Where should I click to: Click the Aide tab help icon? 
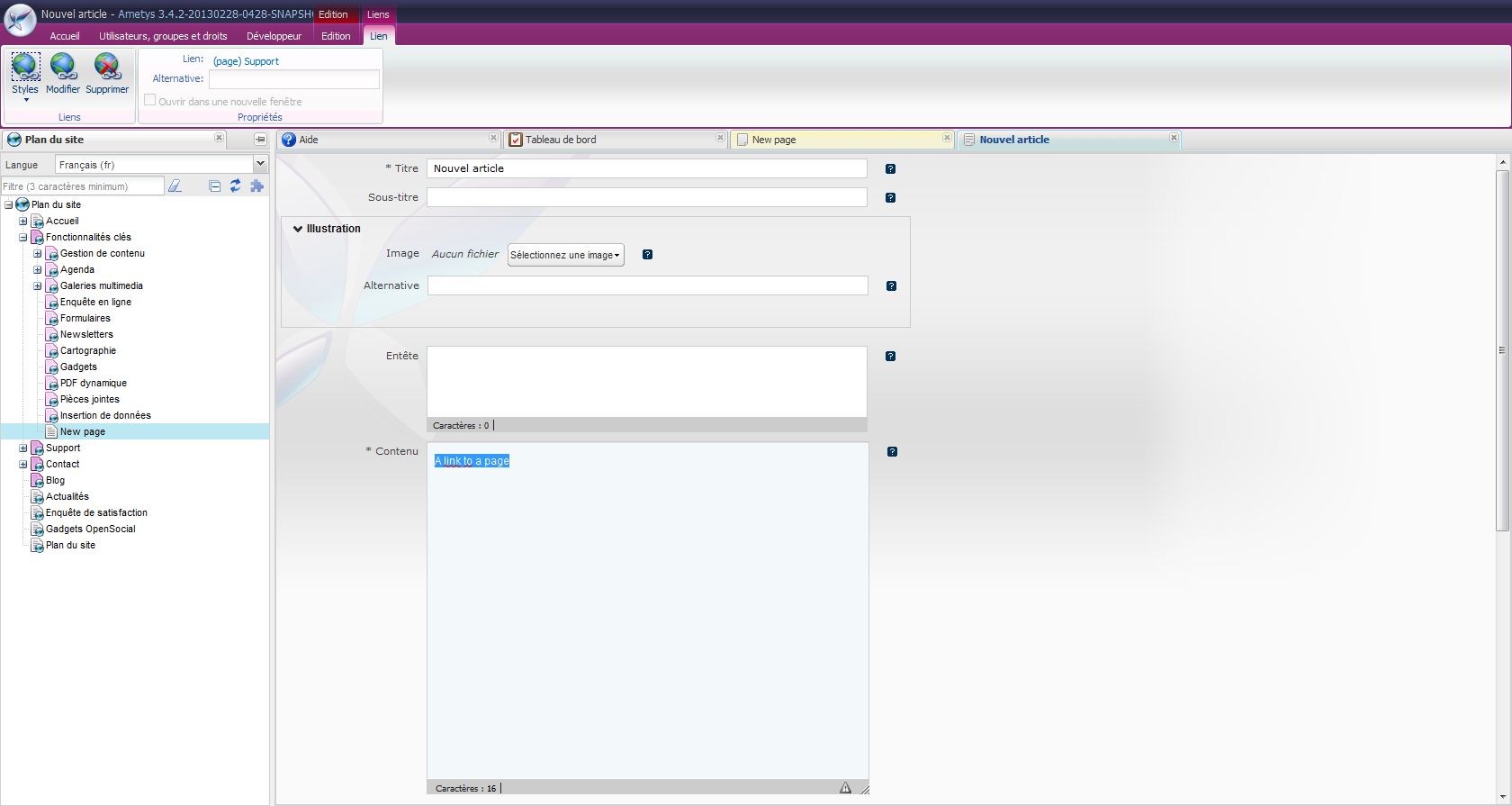289,140
